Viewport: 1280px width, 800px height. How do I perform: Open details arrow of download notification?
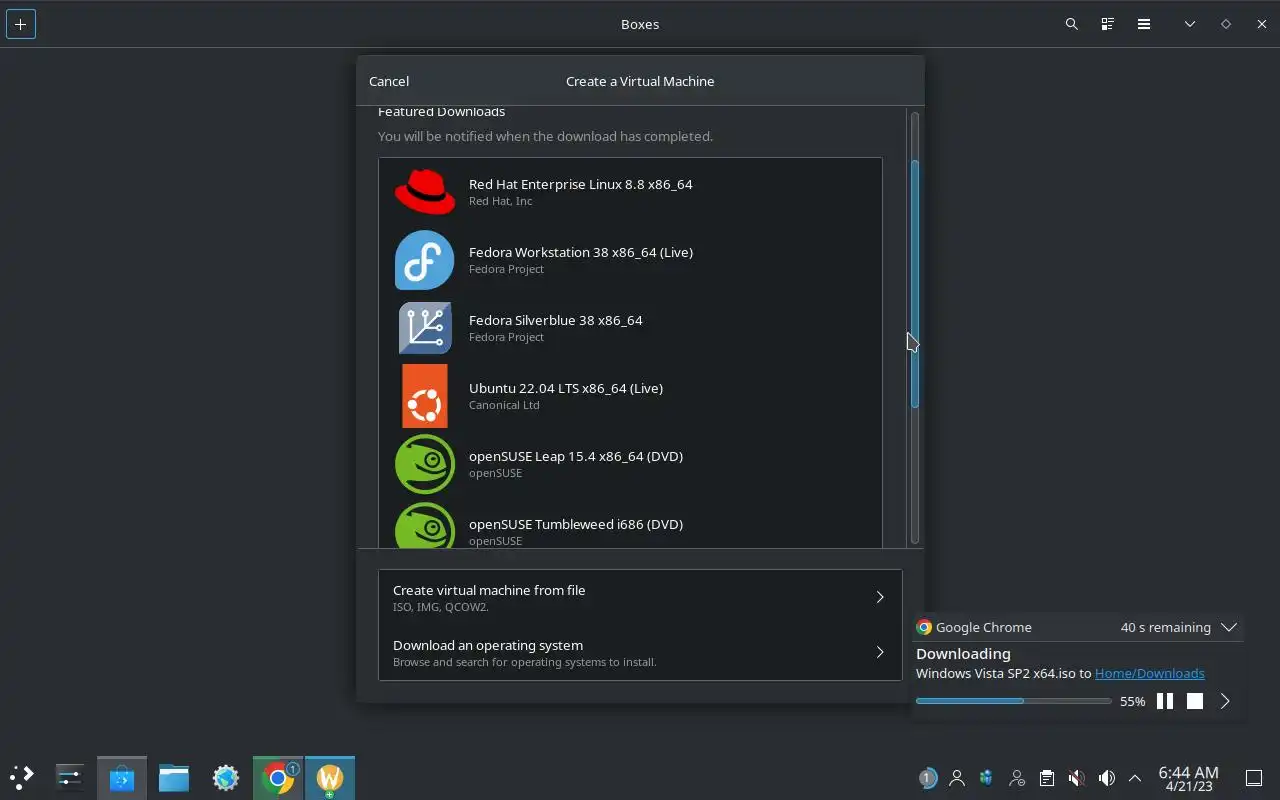tap(1225, 701)
